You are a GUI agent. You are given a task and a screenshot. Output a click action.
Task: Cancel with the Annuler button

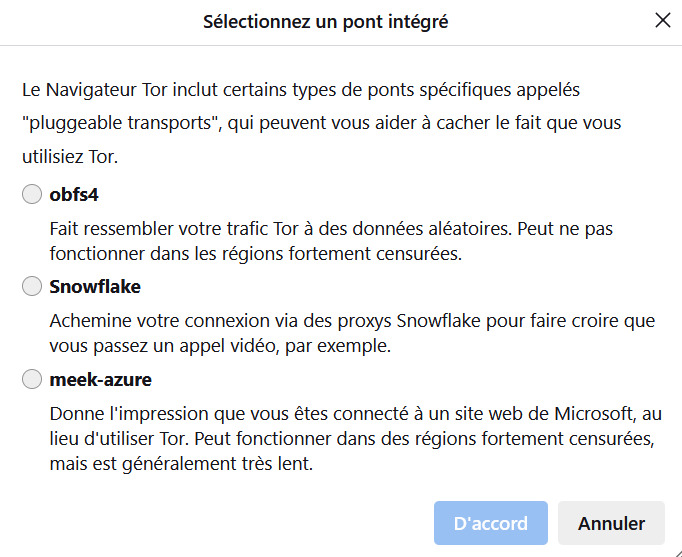611,523
